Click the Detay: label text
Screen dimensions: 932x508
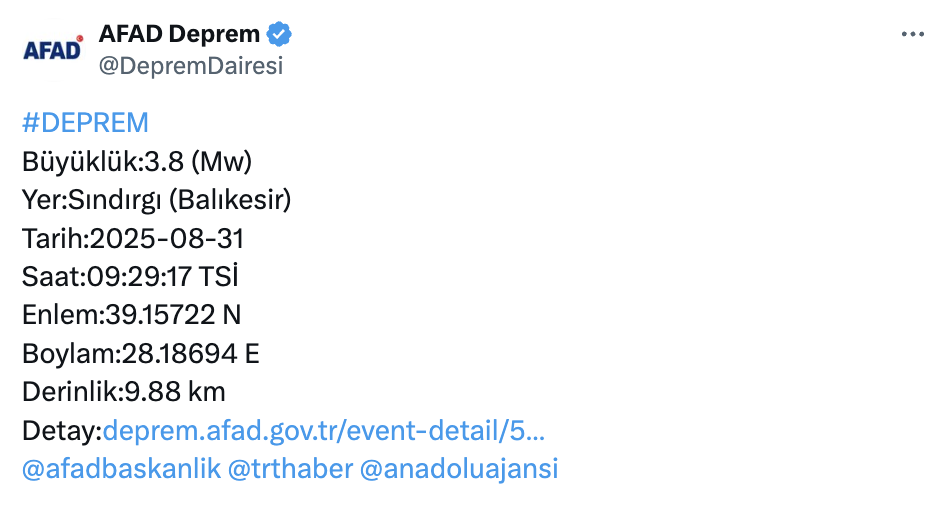click(x=62, y=431)
